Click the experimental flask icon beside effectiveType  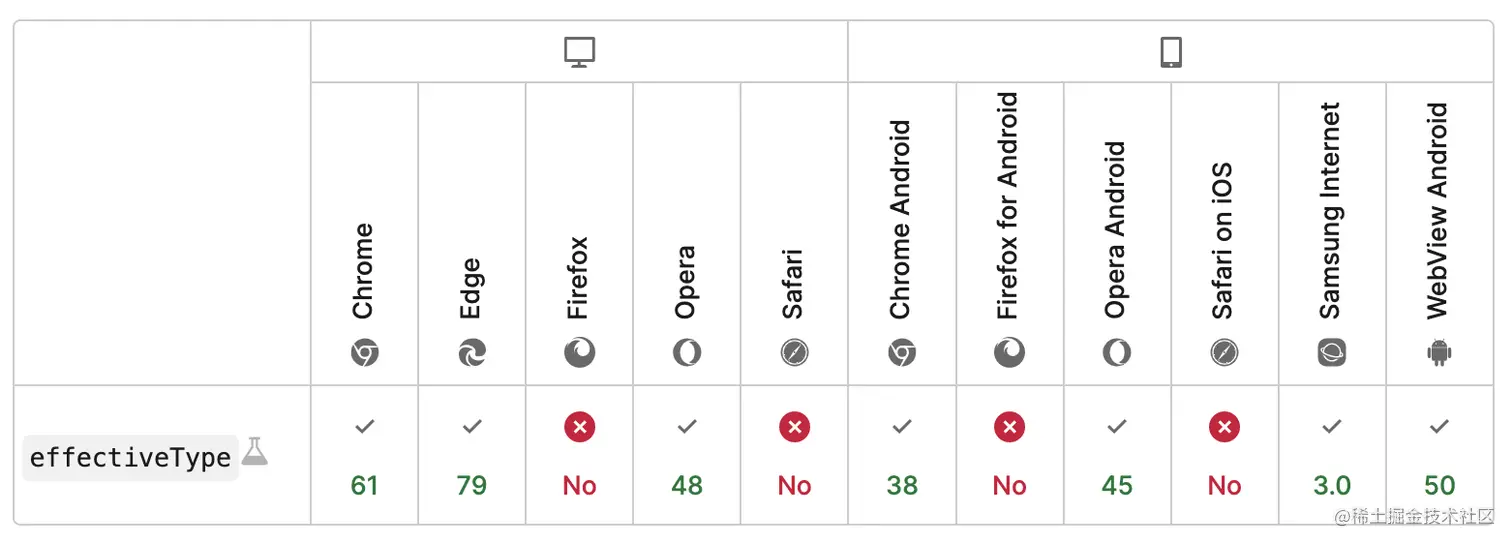(x=255, y=451)
